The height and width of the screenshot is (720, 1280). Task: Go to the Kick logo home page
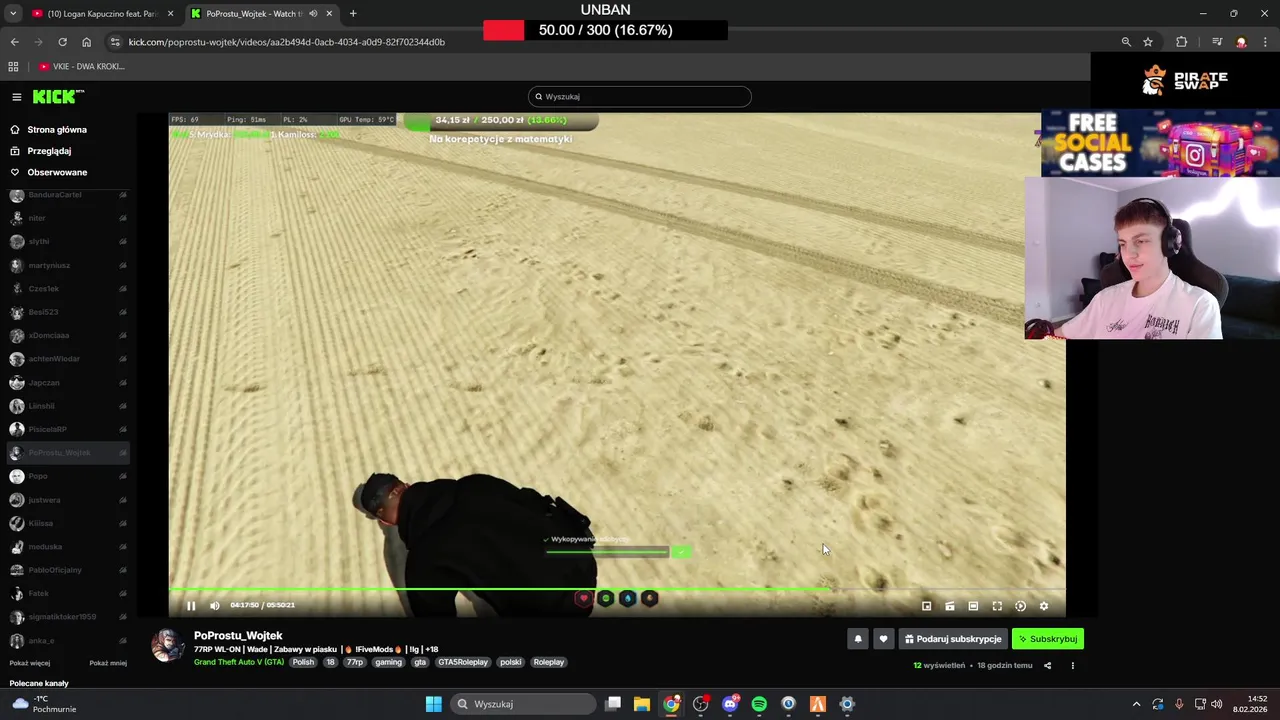[x=57, y=97]
